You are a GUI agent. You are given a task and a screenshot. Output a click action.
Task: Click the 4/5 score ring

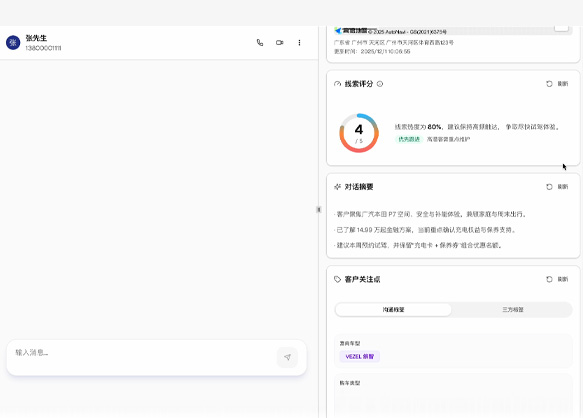359,133
